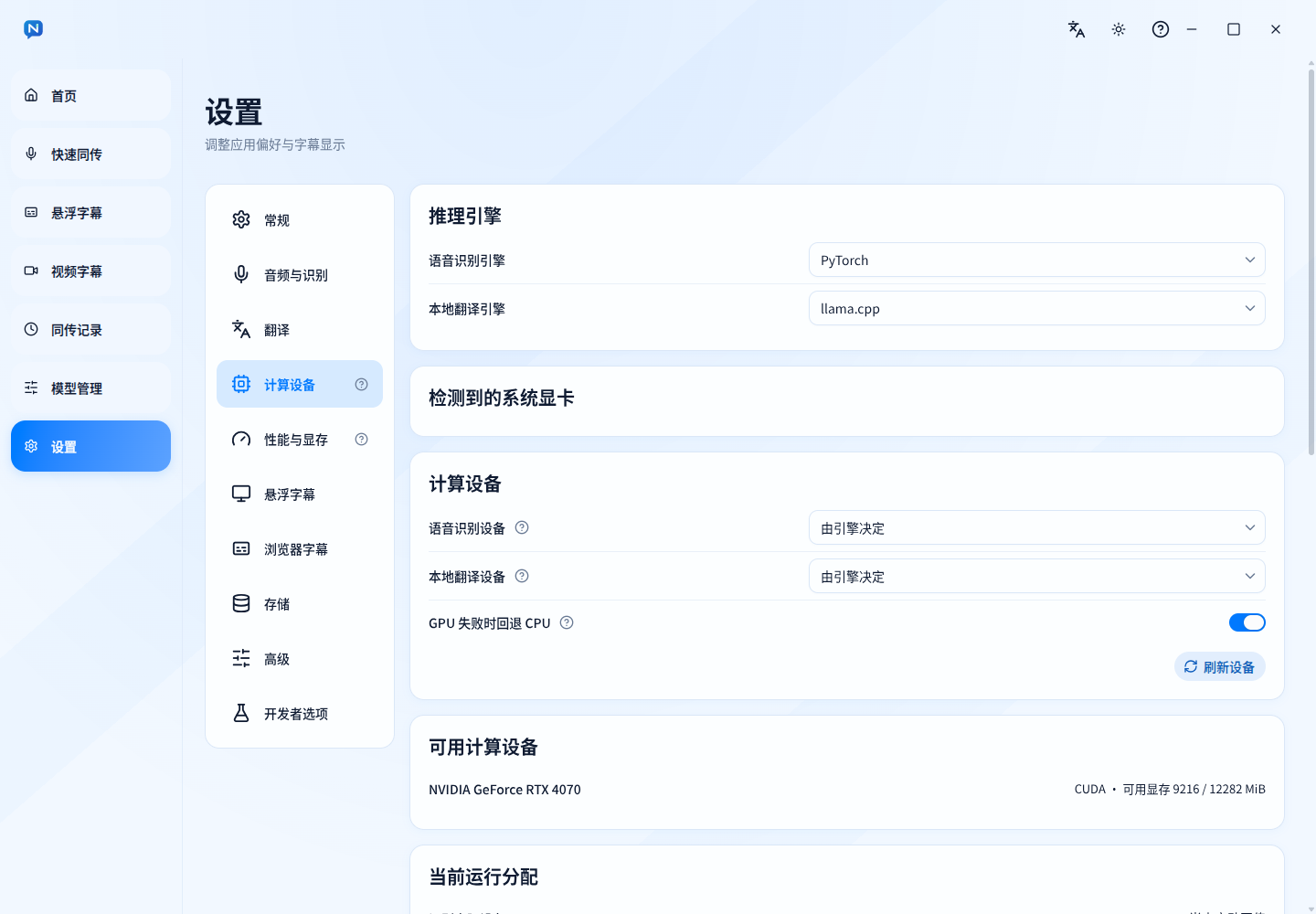
Task: Toggle GPU 失败时回退 CPU switch
Action: (1247, 622)
